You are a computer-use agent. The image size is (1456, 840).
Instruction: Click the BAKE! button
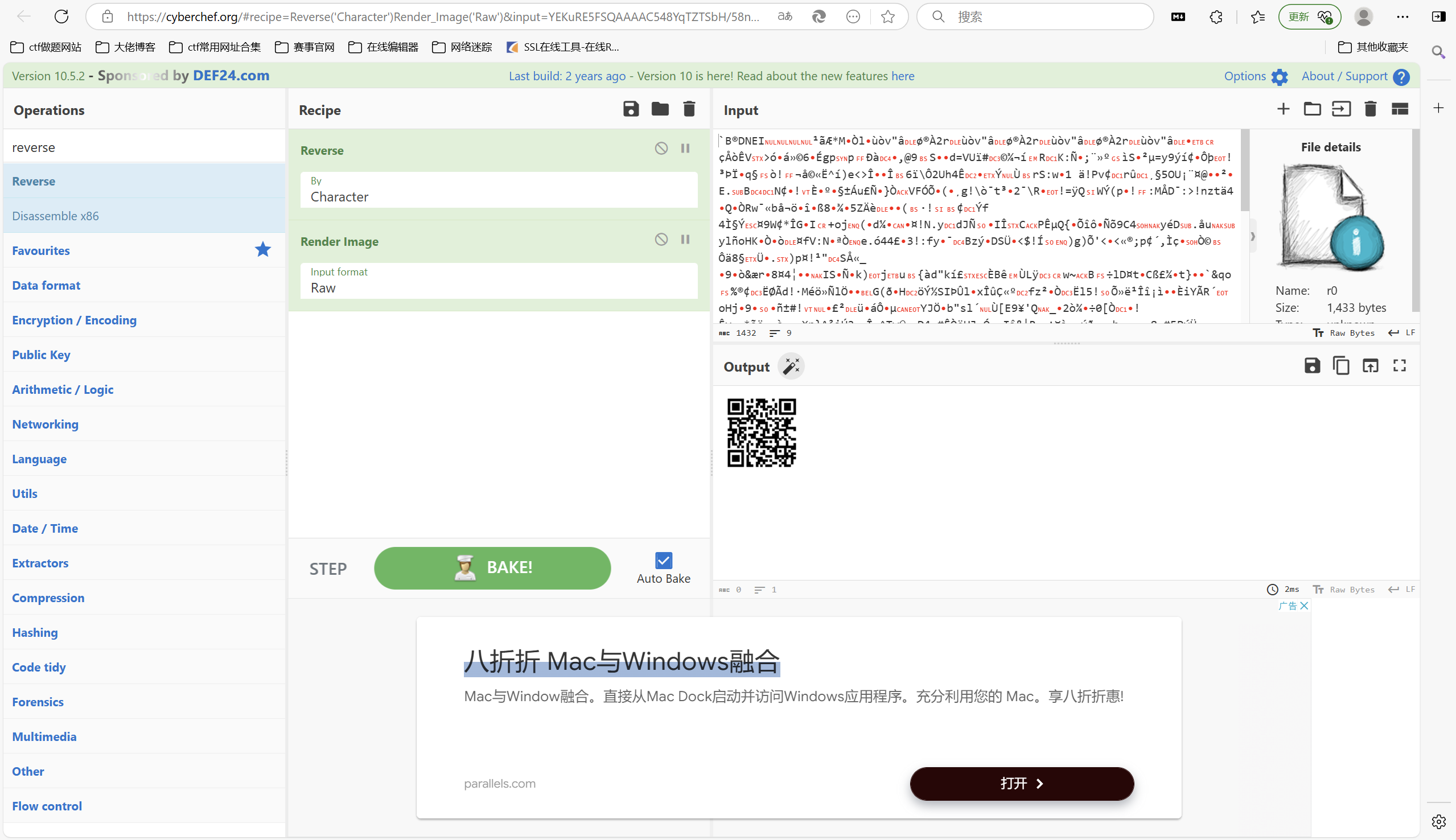(x=492, y=568)
